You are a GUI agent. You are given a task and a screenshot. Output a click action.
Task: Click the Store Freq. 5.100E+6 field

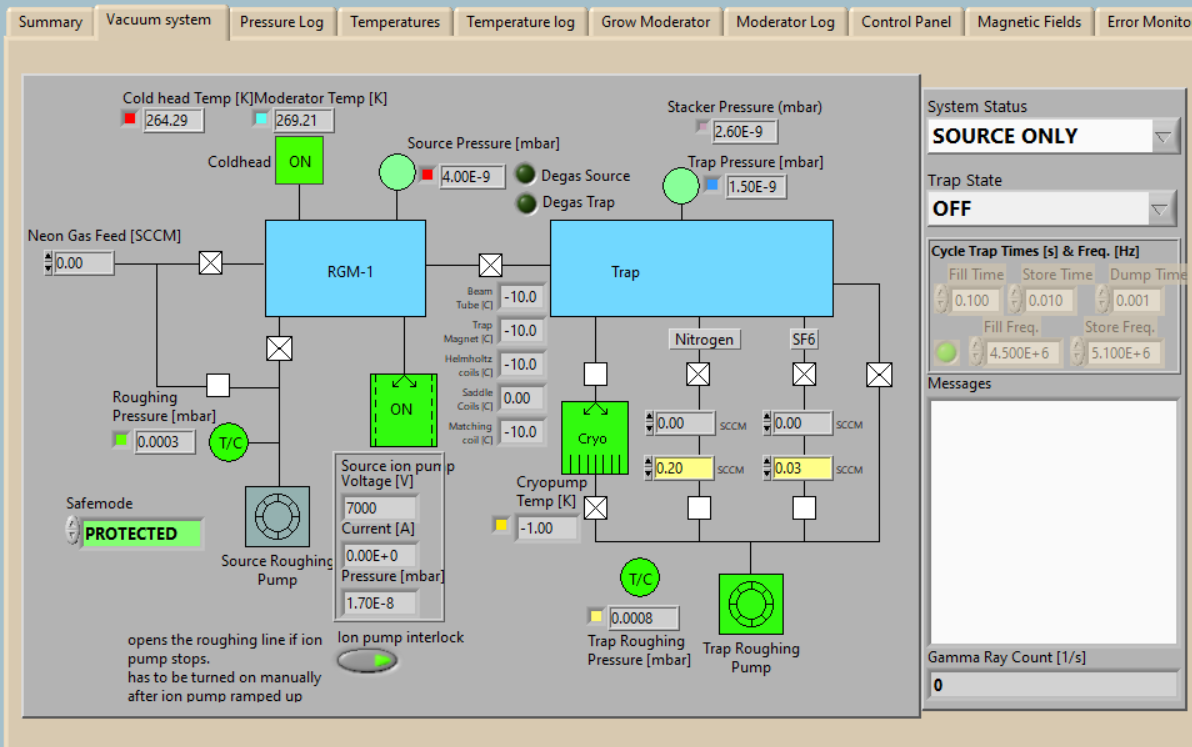[x=1124, y=353]
